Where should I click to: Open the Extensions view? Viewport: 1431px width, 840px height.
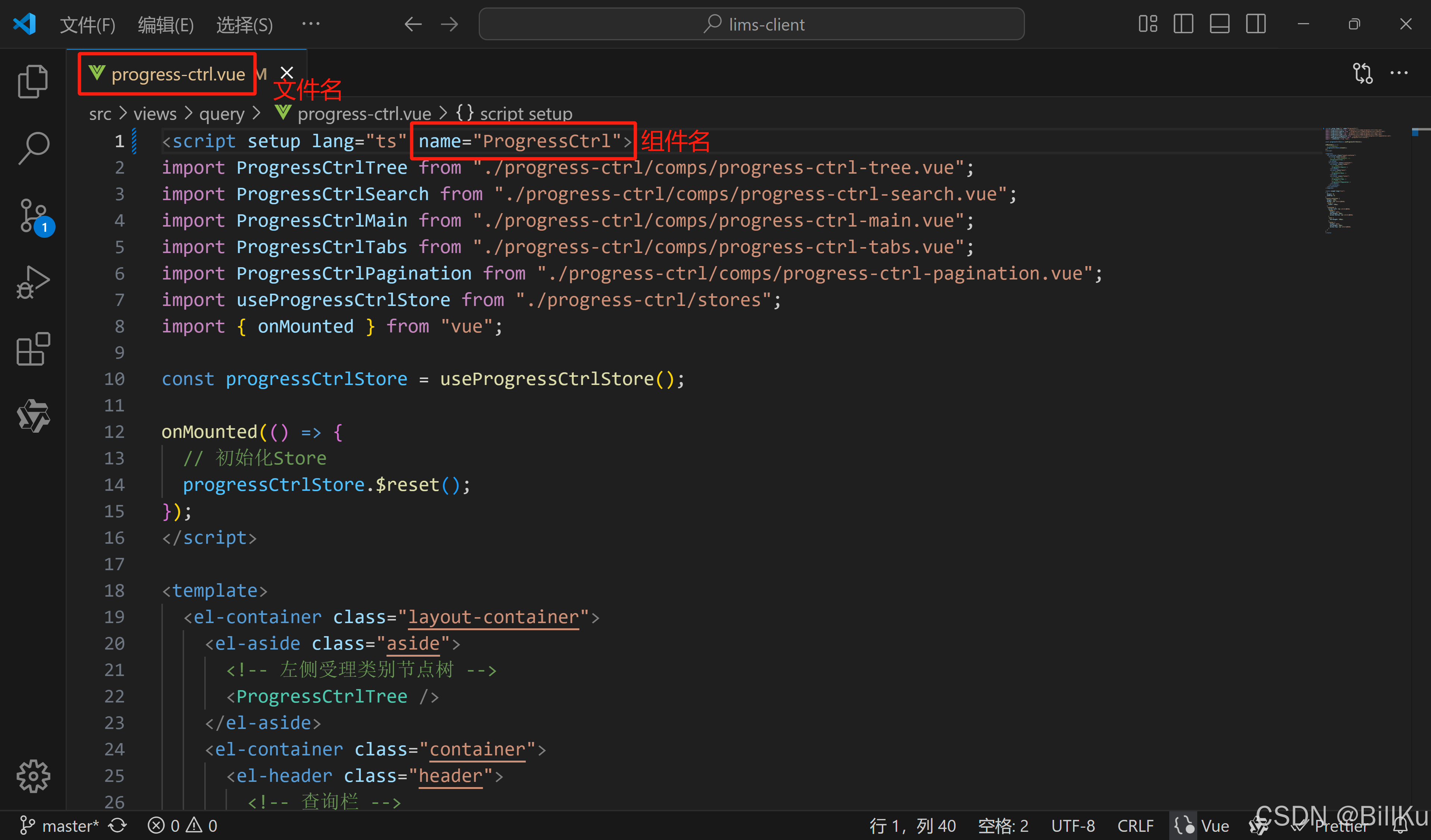click(33, 348)
